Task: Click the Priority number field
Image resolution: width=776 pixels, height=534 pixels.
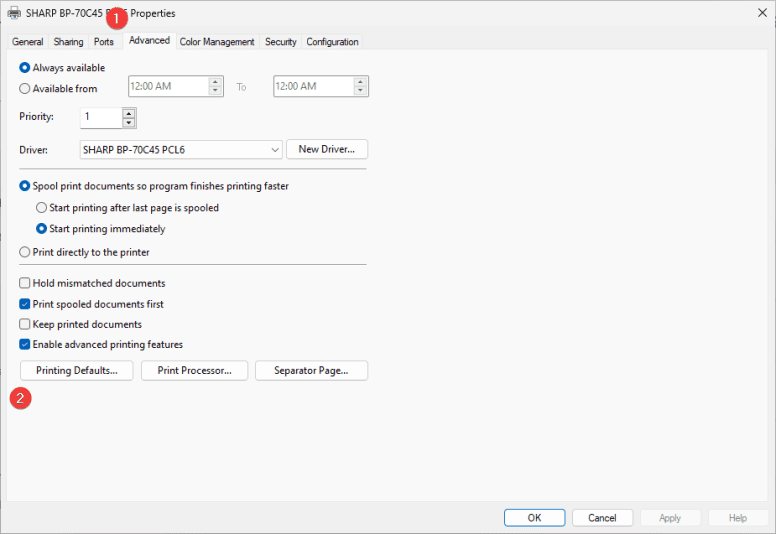Action: coord(100,118)
